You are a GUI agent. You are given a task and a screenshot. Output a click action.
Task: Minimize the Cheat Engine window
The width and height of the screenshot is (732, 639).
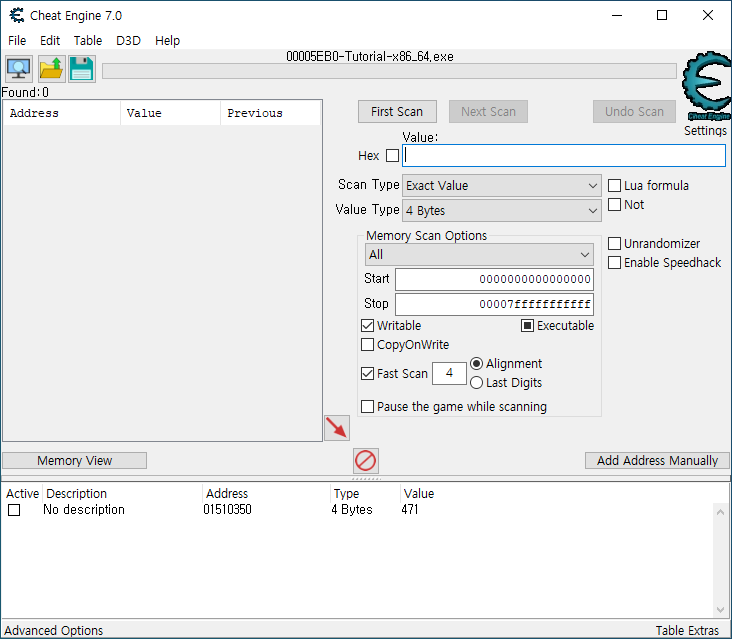tap(617, 15)
